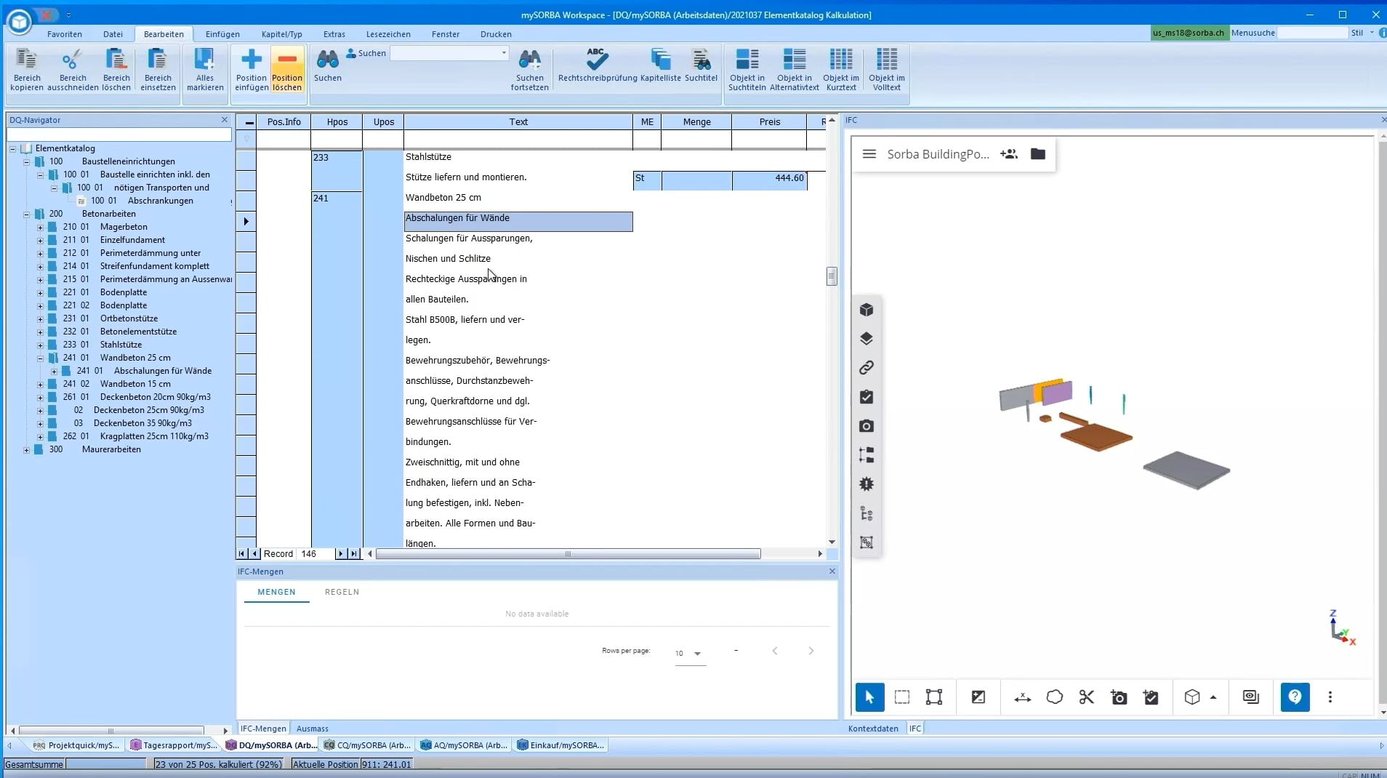
Task: Open the Datei ribbon tab
Action: pos(113,34)
